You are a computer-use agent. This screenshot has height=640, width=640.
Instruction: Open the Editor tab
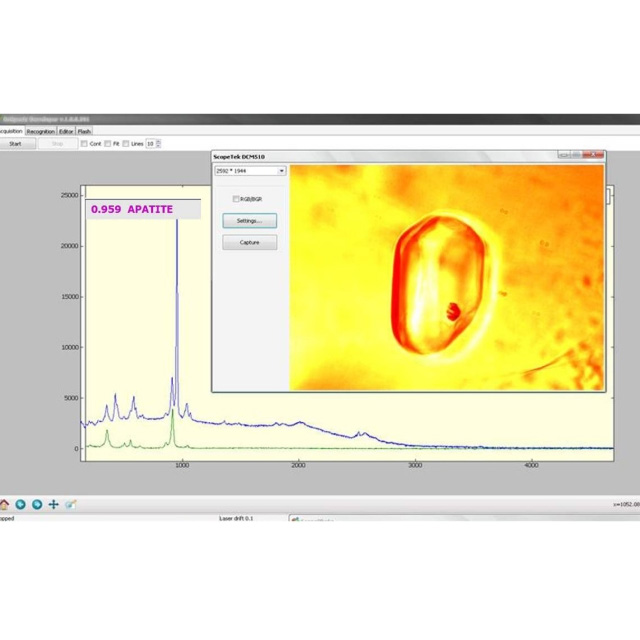[66, 131]
